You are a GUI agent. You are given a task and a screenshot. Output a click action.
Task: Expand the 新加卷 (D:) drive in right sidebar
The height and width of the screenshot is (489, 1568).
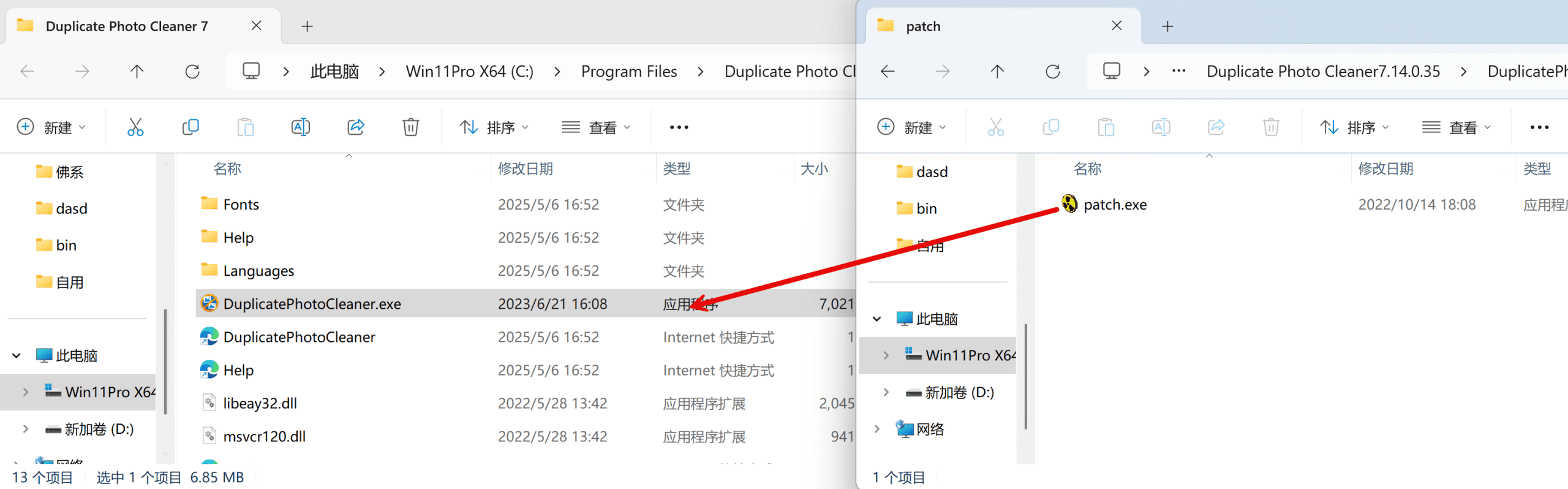[x=886, y=392]
